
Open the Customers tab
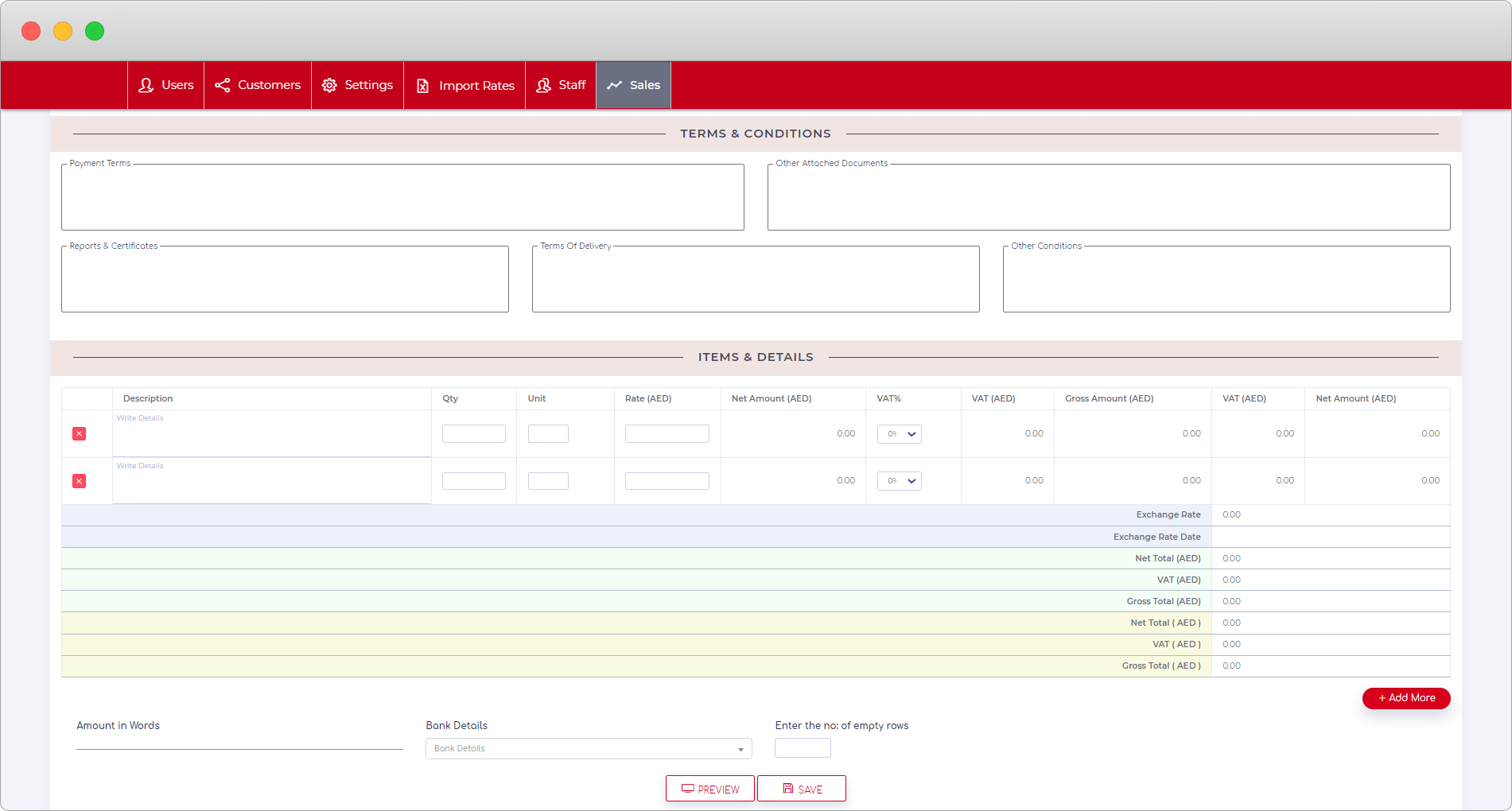point(258,85)
